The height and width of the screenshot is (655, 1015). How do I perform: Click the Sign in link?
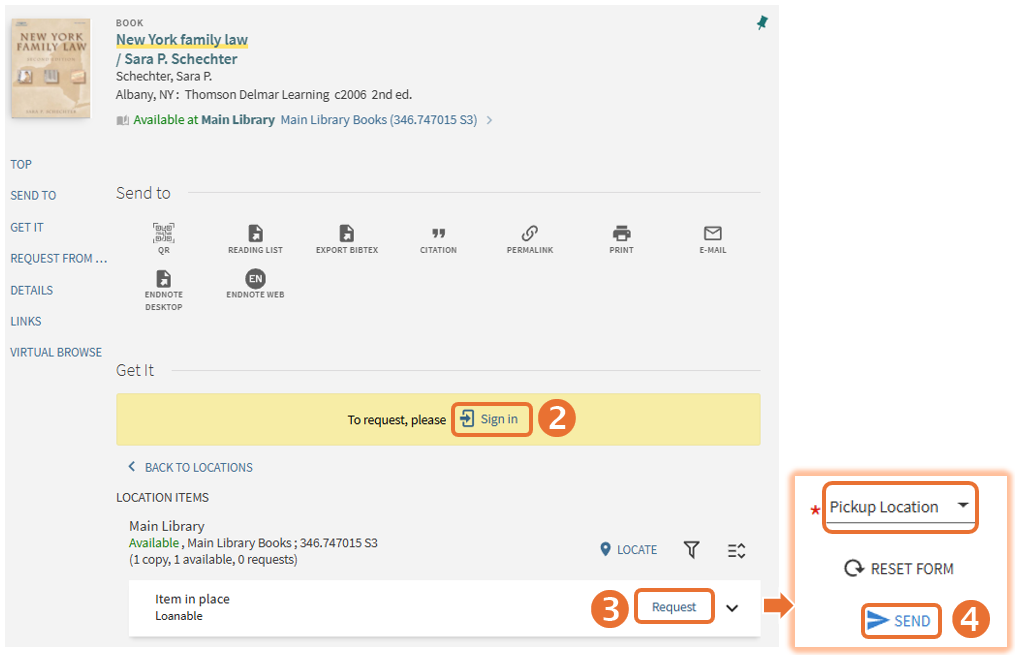click(x=490, y=419)
